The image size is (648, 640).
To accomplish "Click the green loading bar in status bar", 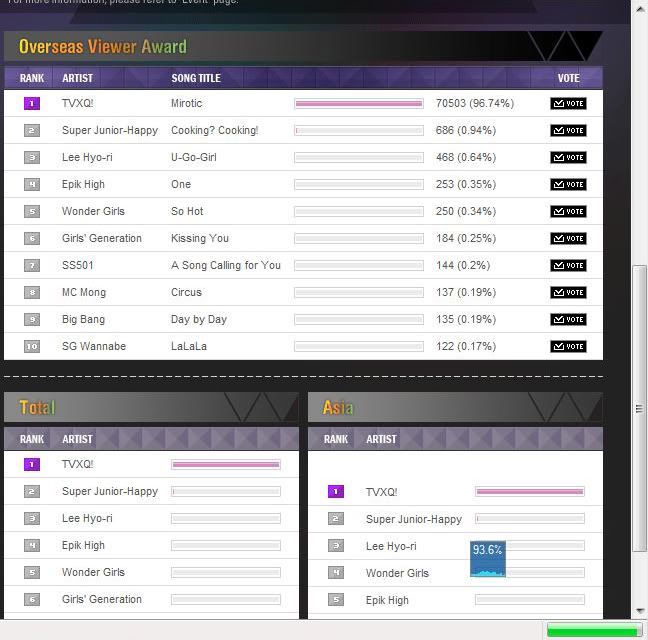I will (x=592, y=630).
